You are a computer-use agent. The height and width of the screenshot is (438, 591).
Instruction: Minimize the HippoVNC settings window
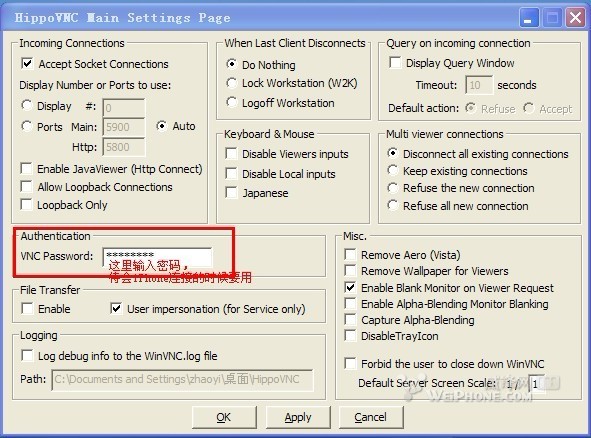click(x=528, y=18)
